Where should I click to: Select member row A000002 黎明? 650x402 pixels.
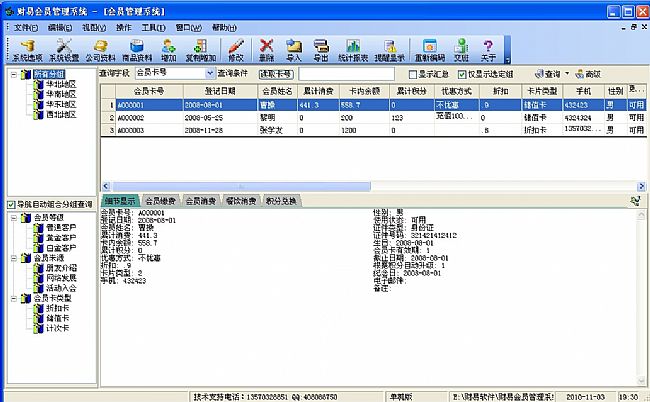pos(373,118)
